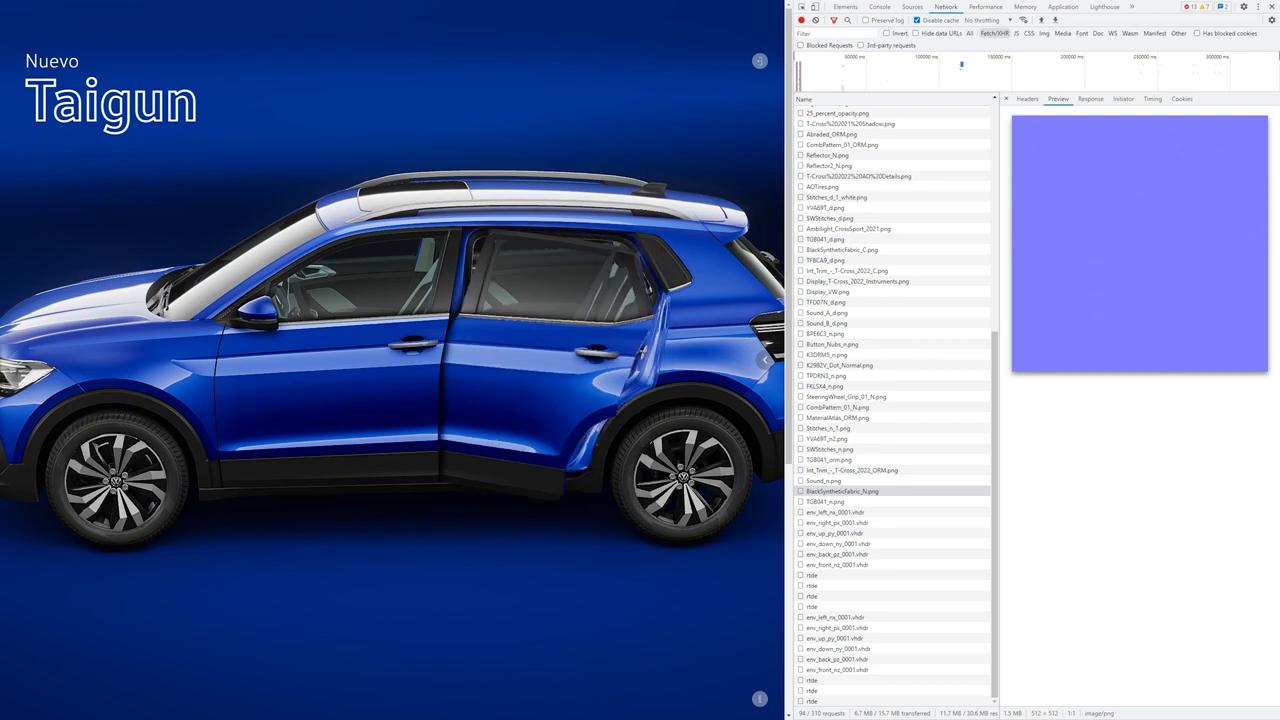The height and width of the screenshot is (720, 1280).
Task: Click the blue marker on overview timeline
Action: pyautogui.click(x=962, y=65)
